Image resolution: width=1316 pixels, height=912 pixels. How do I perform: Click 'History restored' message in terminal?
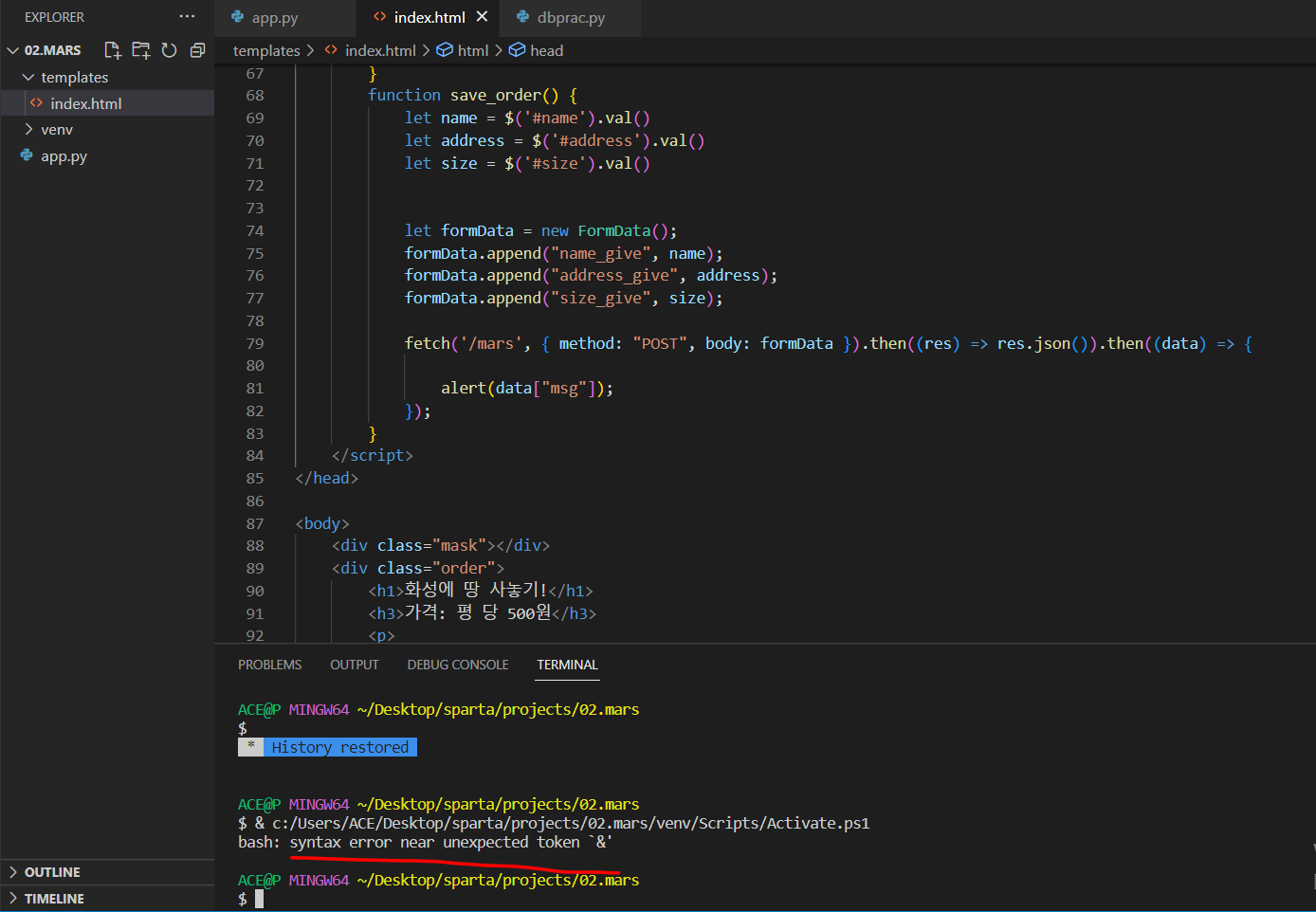click(339, 748)
